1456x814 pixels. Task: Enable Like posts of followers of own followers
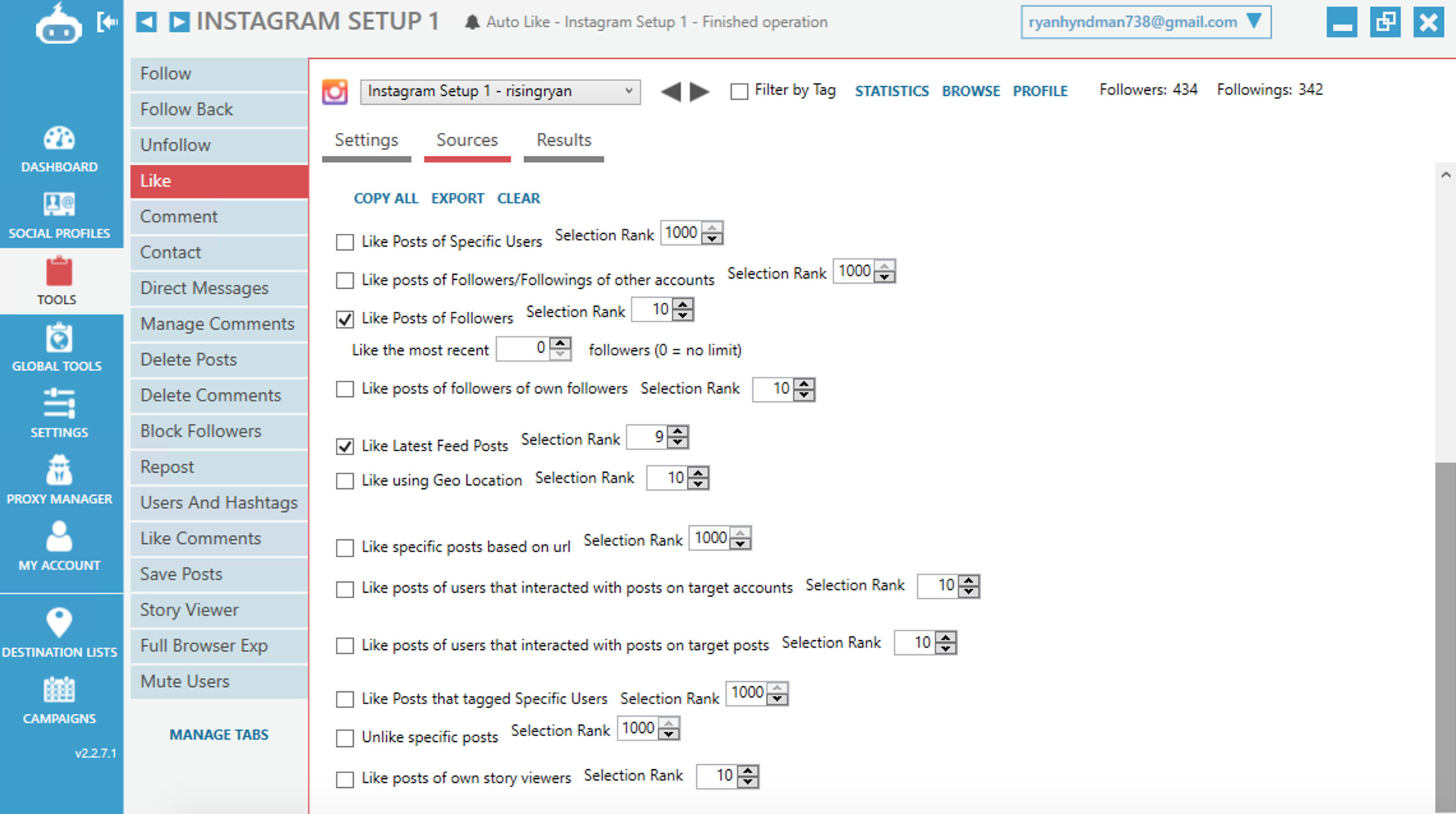pyautogui.click(x=345, y=389)
